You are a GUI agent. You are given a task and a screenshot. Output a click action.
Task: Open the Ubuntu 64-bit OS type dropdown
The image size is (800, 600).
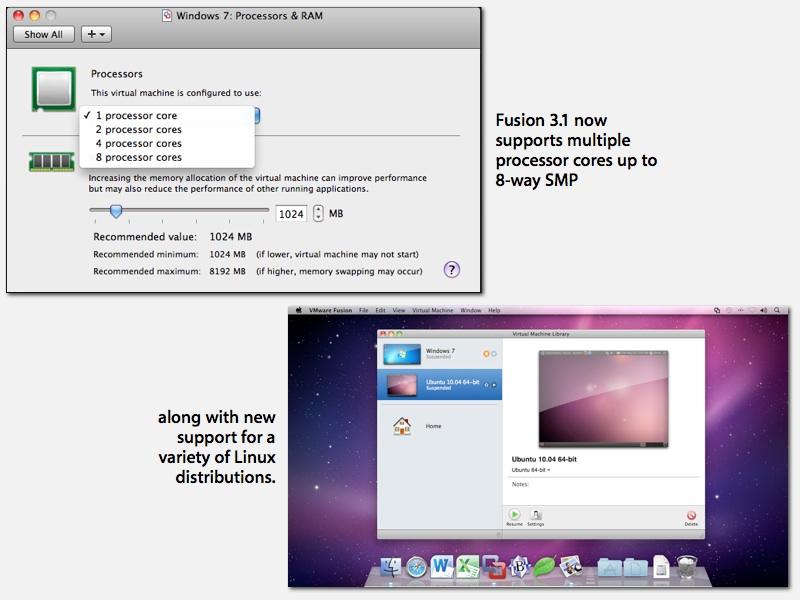click(531, 470)
